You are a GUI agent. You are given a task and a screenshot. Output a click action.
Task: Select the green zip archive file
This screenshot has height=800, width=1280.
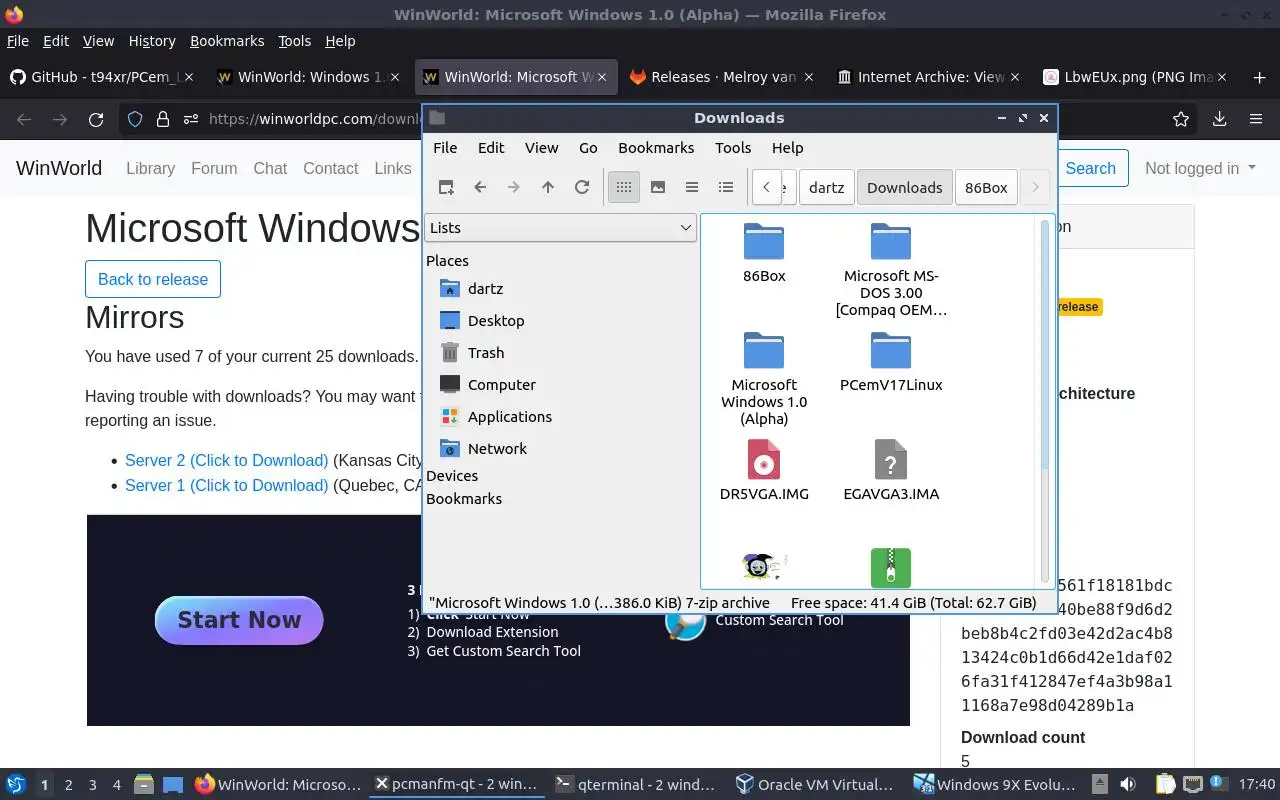(891, 568)
